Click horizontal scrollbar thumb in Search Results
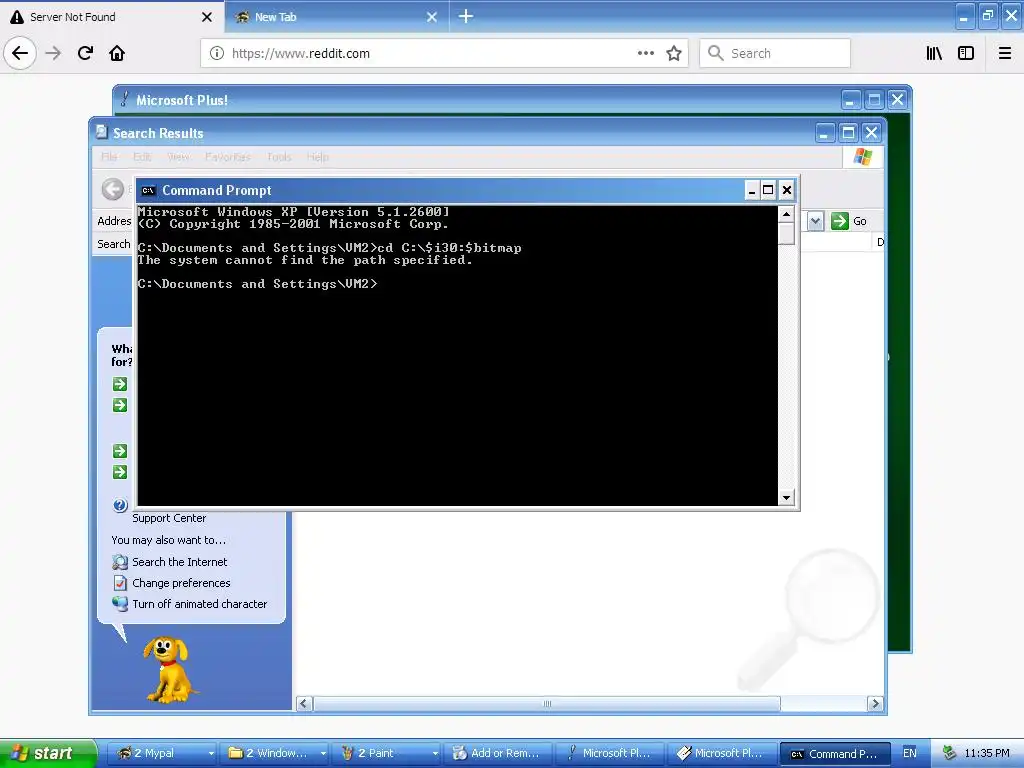Screen dimensions: 1024x768 click(x=547, y=703)
